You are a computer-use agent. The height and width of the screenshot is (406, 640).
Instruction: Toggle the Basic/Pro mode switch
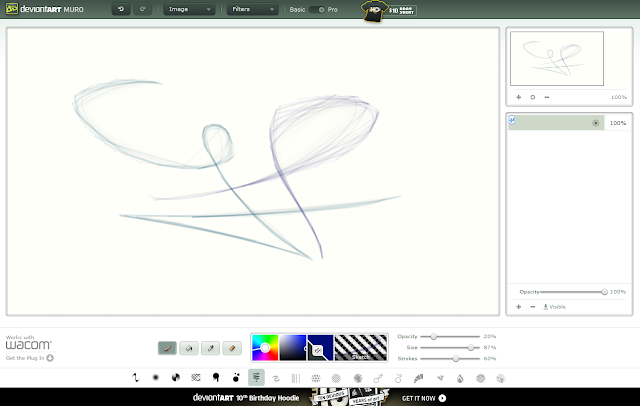[317, 9]
